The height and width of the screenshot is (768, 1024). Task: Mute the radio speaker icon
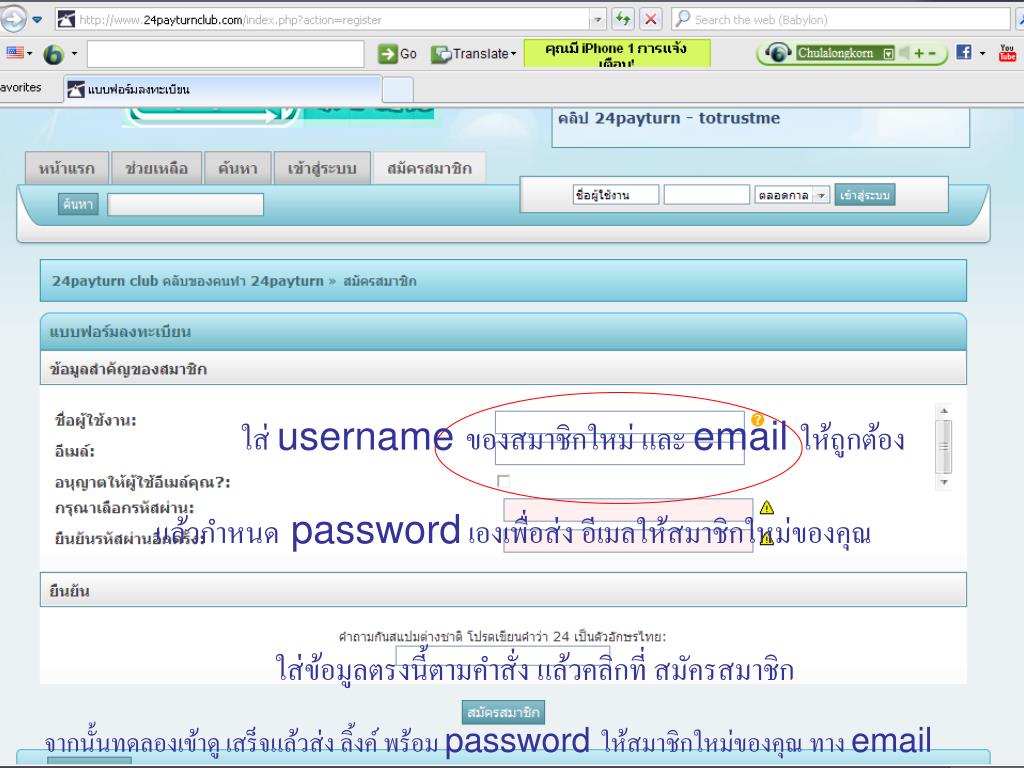[x=904, y=53]
